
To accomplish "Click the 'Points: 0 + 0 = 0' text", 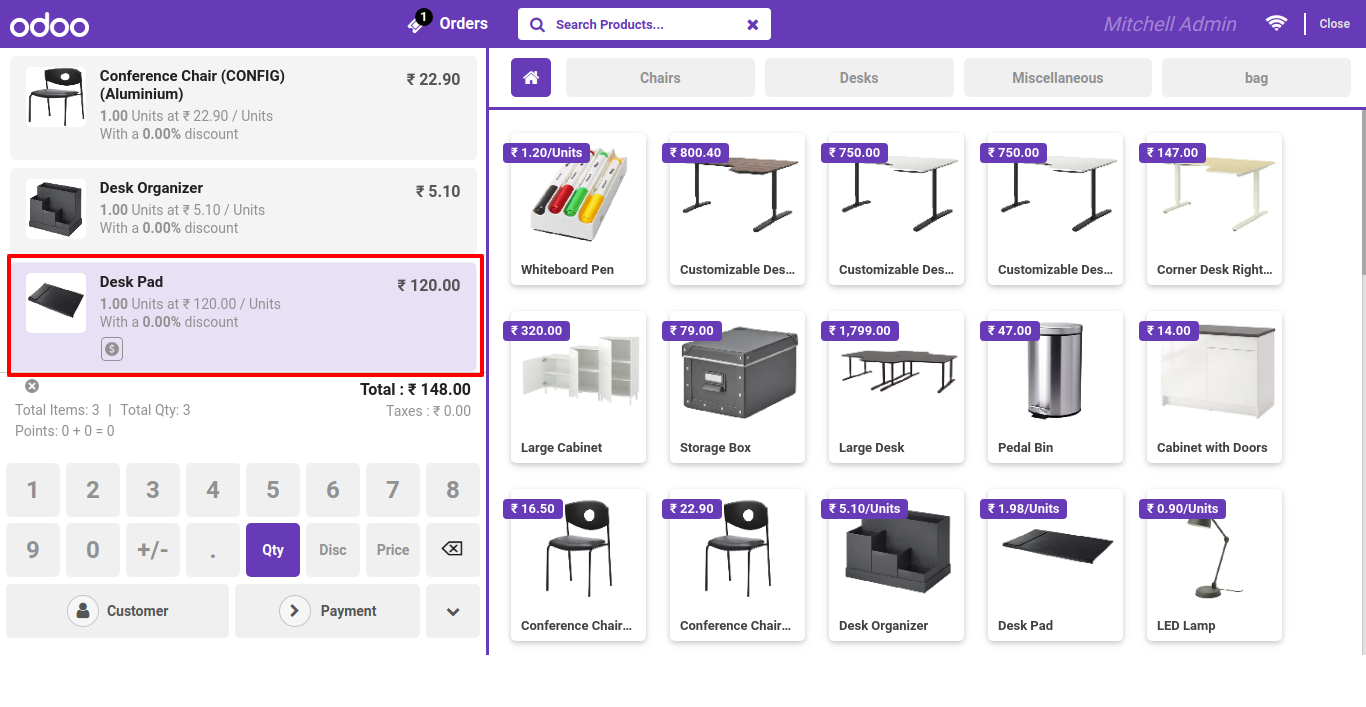I will 65,431.
